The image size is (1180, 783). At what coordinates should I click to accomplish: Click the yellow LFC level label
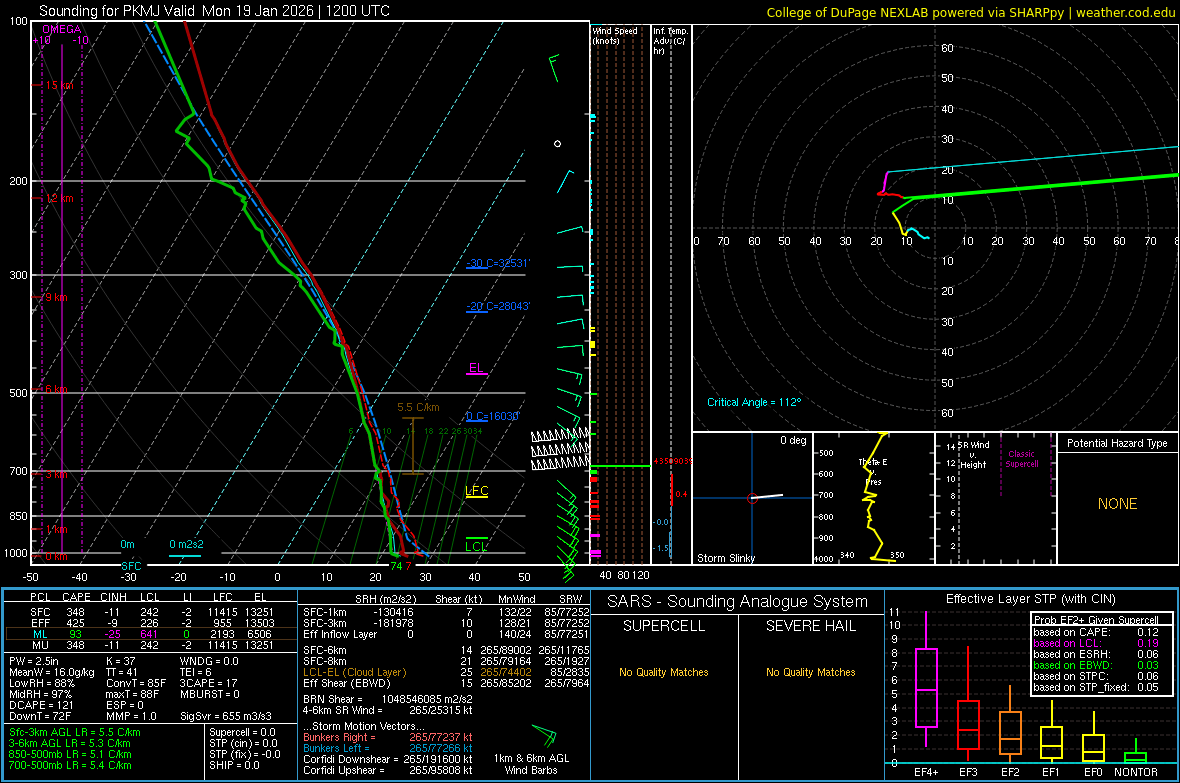tap(476, 491)
